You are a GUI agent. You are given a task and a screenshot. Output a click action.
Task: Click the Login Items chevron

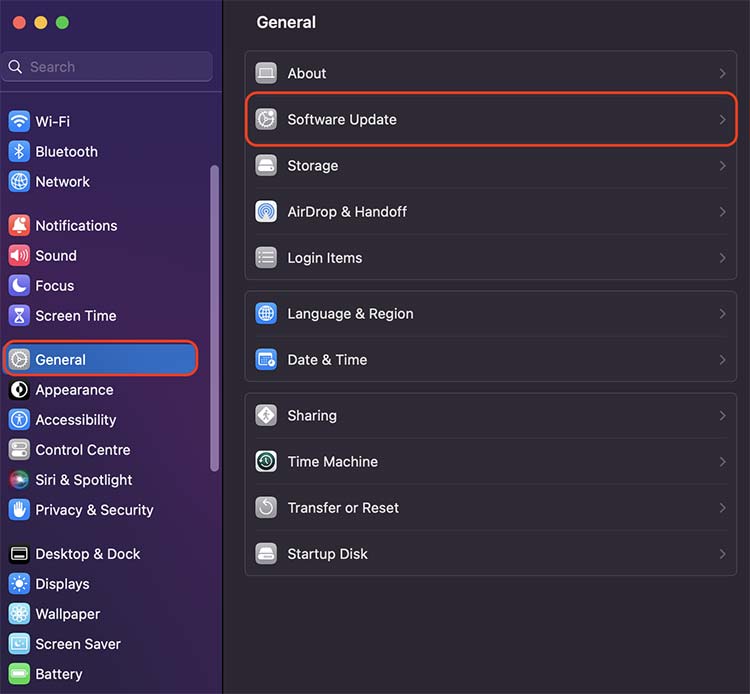pyautogui.click(x=722, y=258)
